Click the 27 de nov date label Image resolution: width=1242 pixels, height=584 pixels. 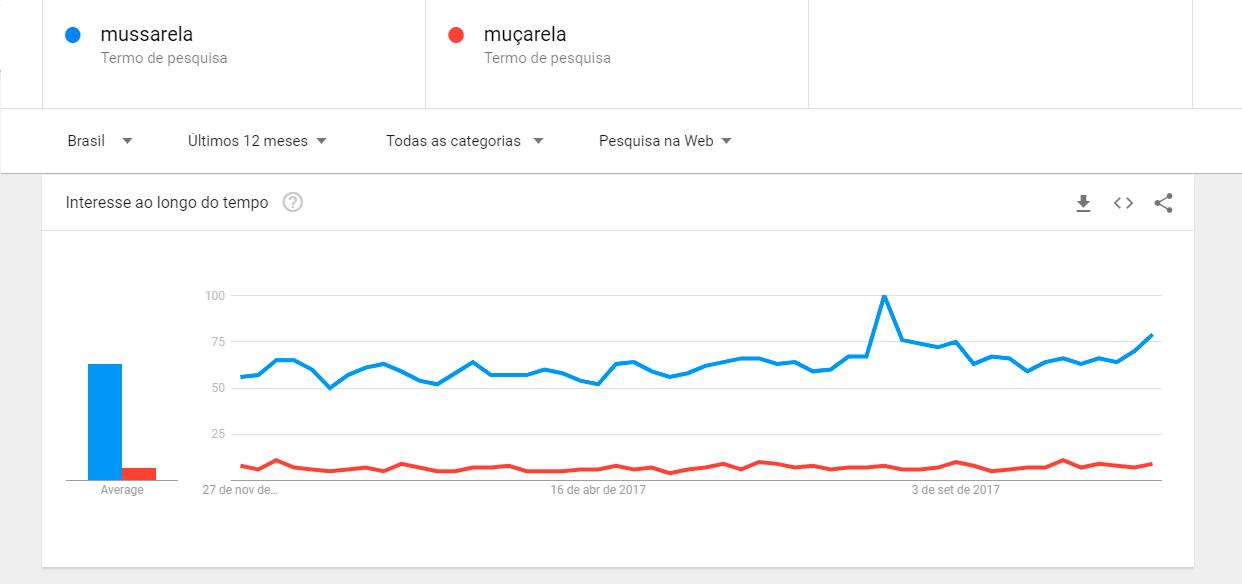[240, 490]
